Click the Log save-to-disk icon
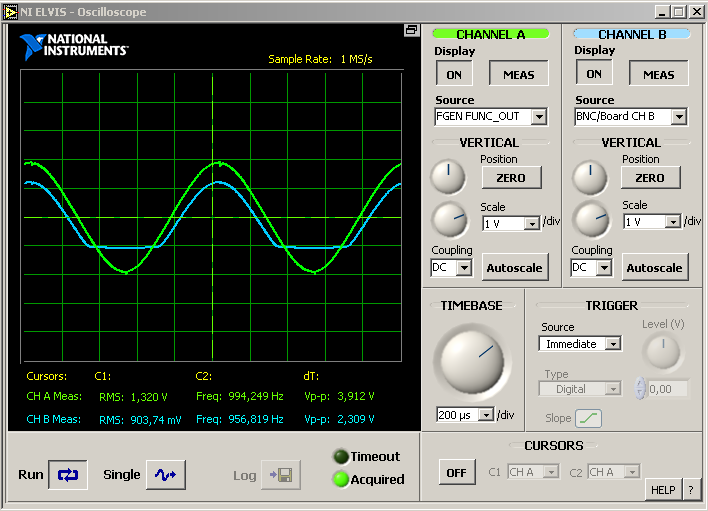708x511 pixels. tap(281, 474)
